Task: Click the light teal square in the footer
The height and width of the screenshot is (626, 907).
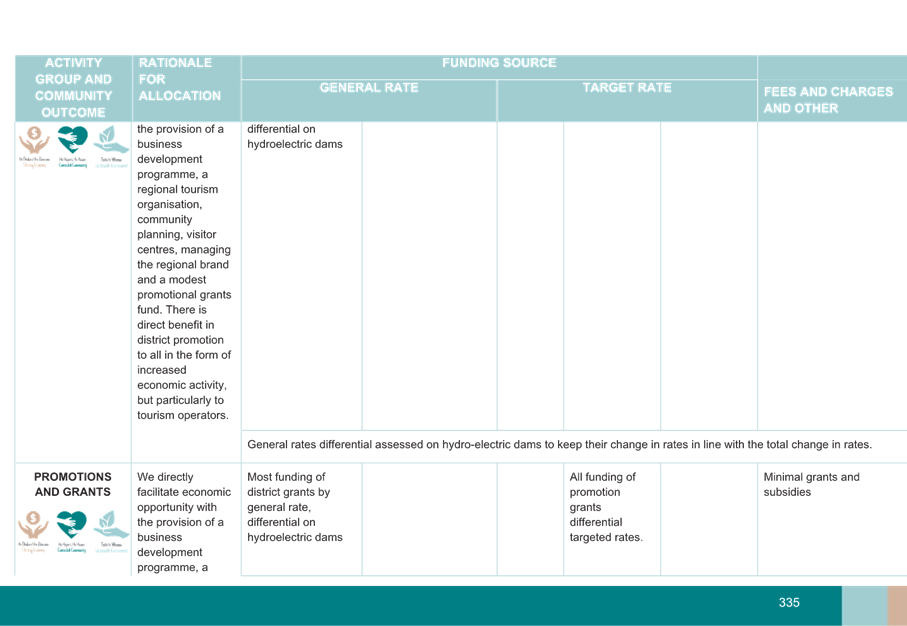Action: click(x=863, y=606)
